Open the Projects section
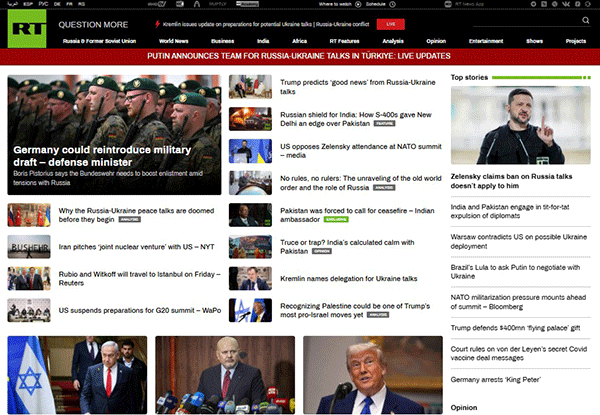The width and height of the screenshot is (600, 415). [x=576, y=41]
